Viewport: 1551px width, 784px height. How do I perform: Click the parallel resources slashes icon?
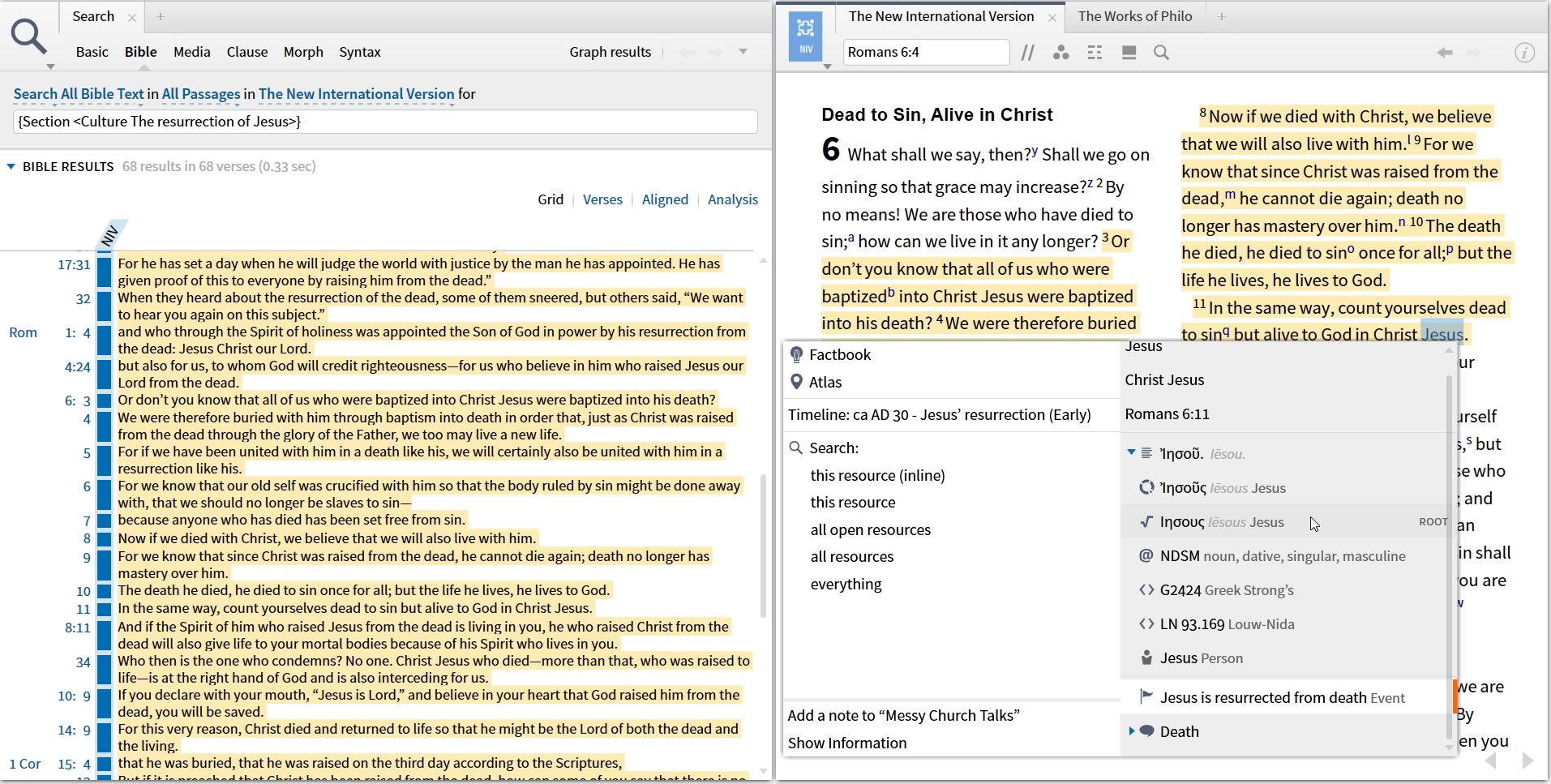point(1027,53)
